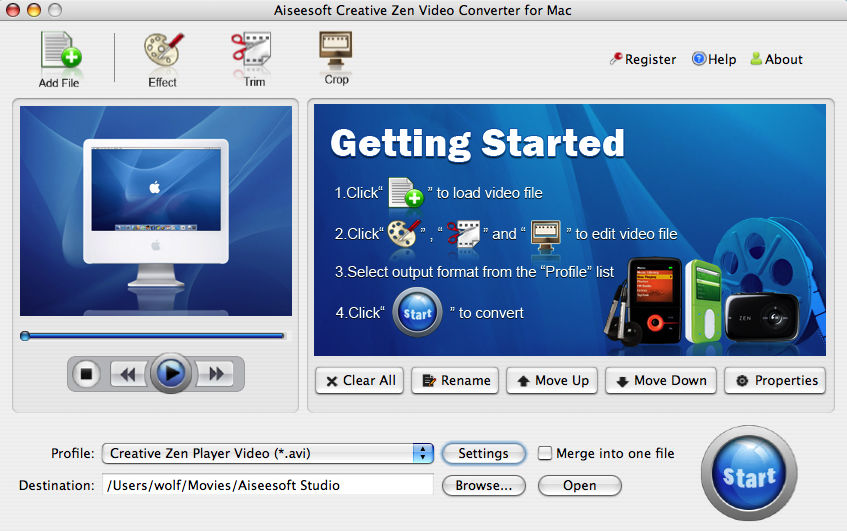Click the Move Up button
Image resolution: width=847 pixels, height=531 pixels.
pyautogui.click(x=552, y=381)
